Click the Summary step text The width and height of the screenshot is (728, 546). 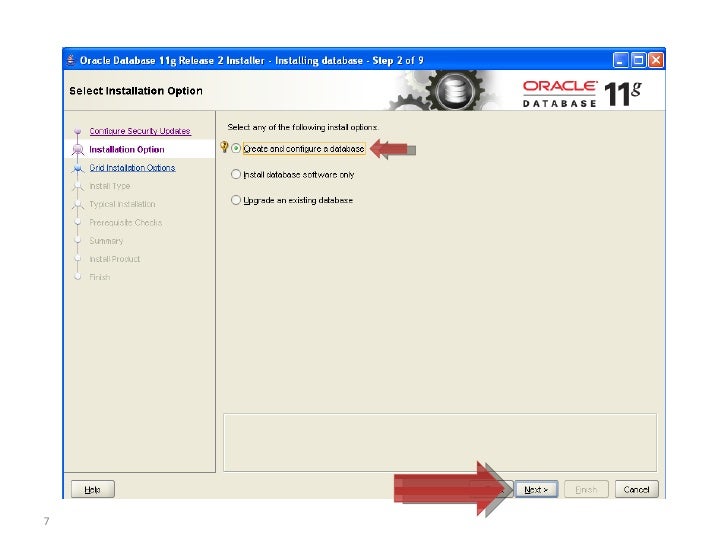tap(106, 240)
